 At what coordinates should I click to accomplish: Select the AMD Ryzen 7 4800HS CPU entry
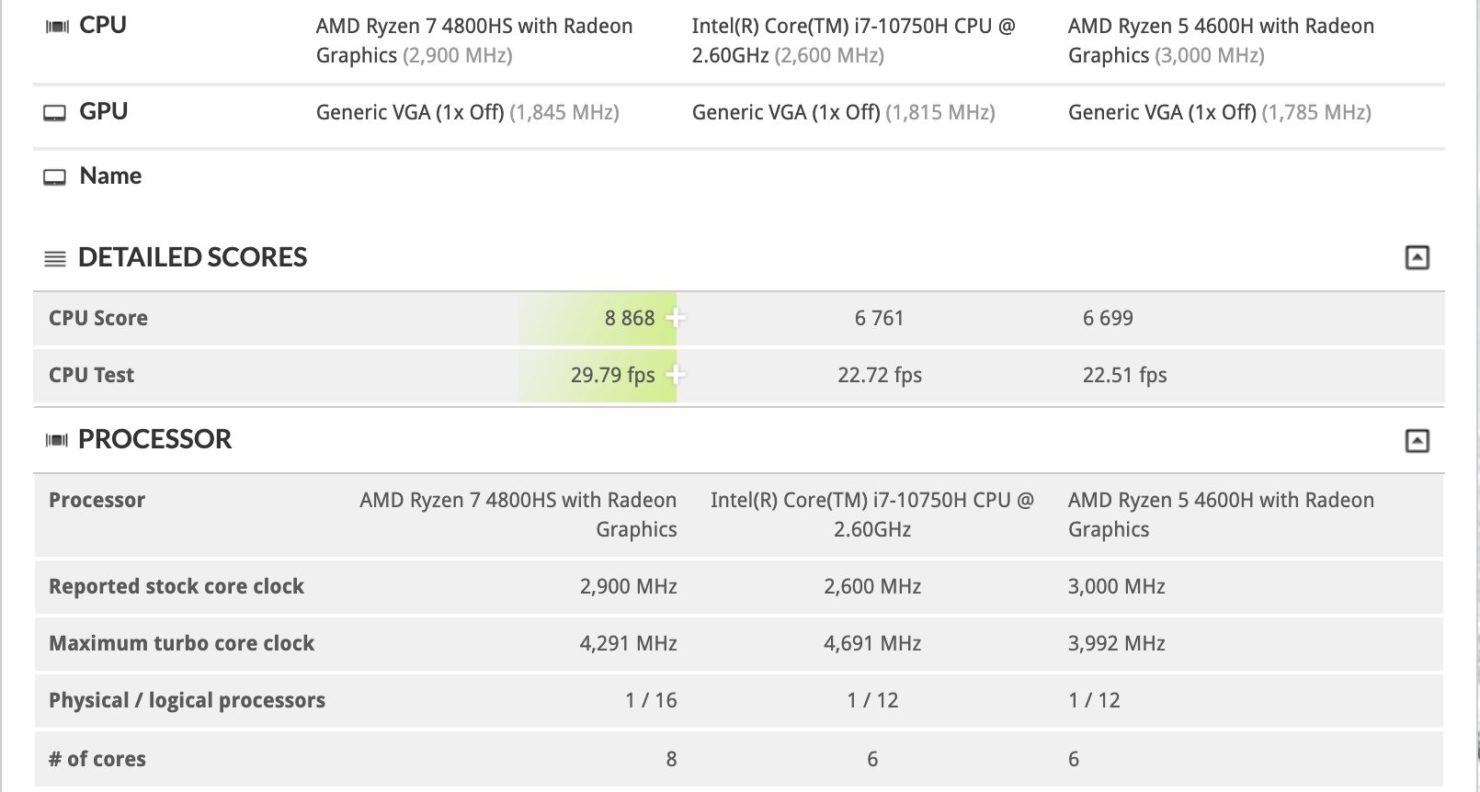pyautogui.click(x=474, y=41)
